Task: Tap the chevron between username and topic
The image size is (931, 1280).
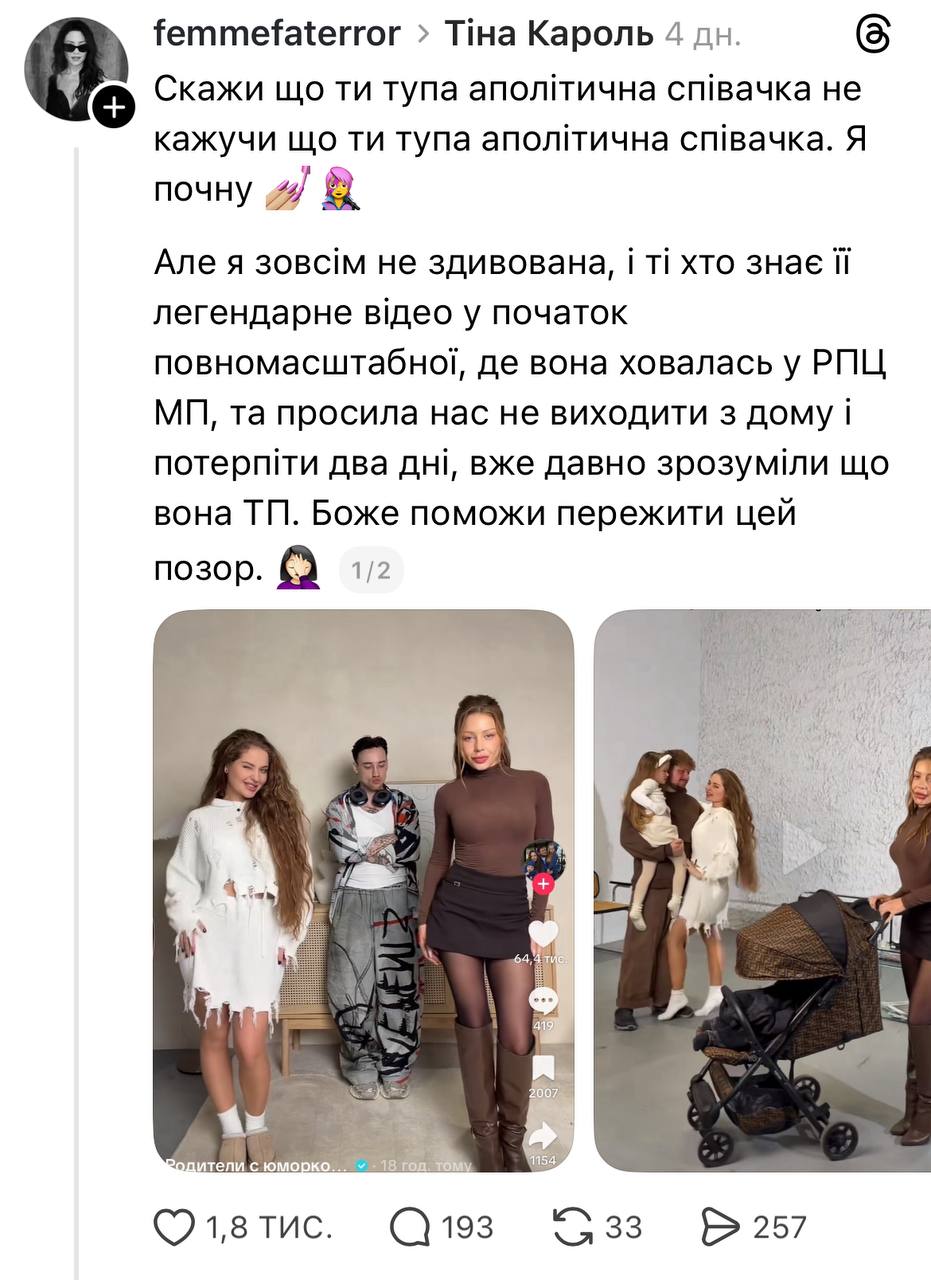Action: point(423,36)
